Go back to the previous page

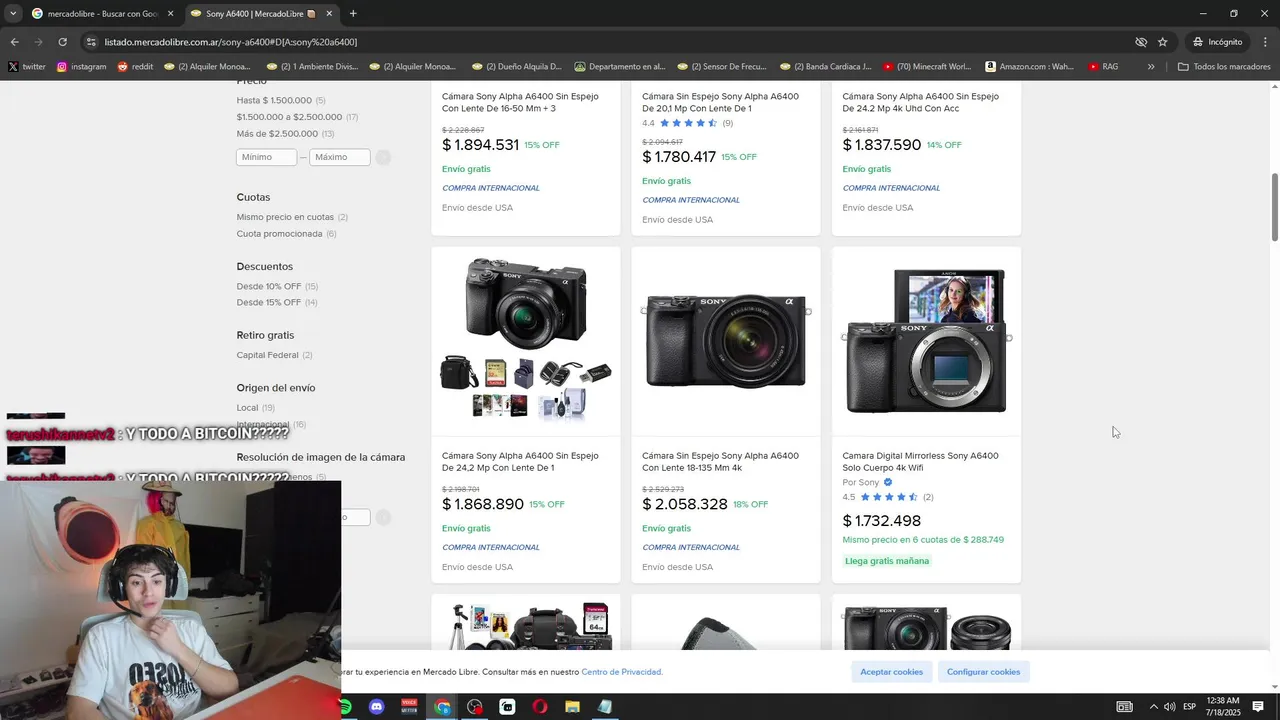(x=14, y=42)
